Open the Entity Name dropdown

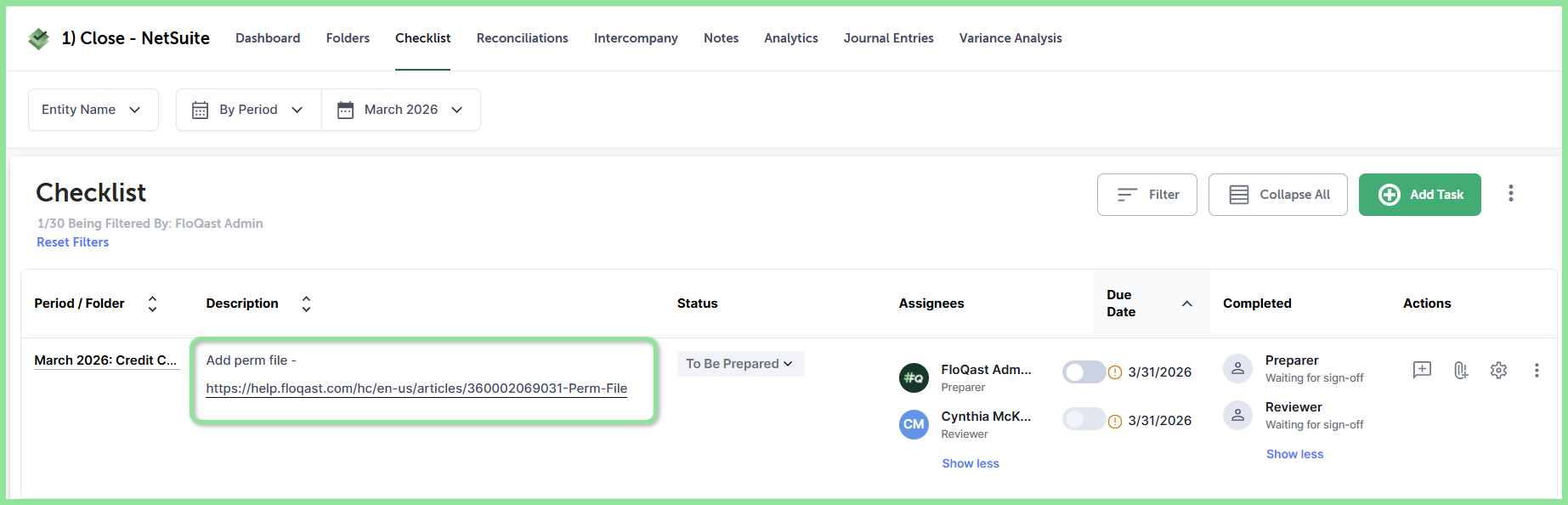(93, 110)
